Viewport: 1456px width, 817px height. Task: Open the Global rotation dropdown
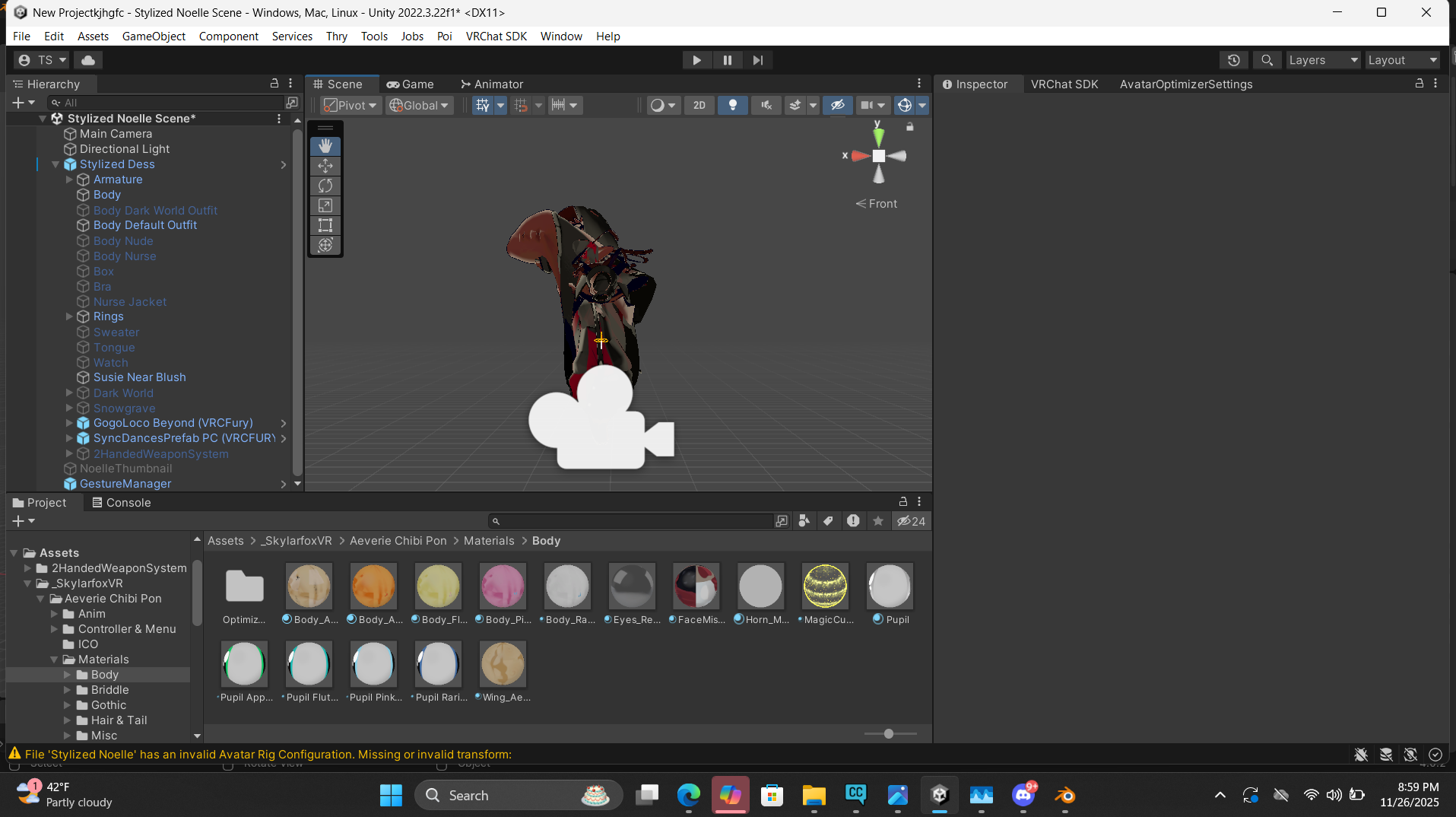(x=419, y=106)
